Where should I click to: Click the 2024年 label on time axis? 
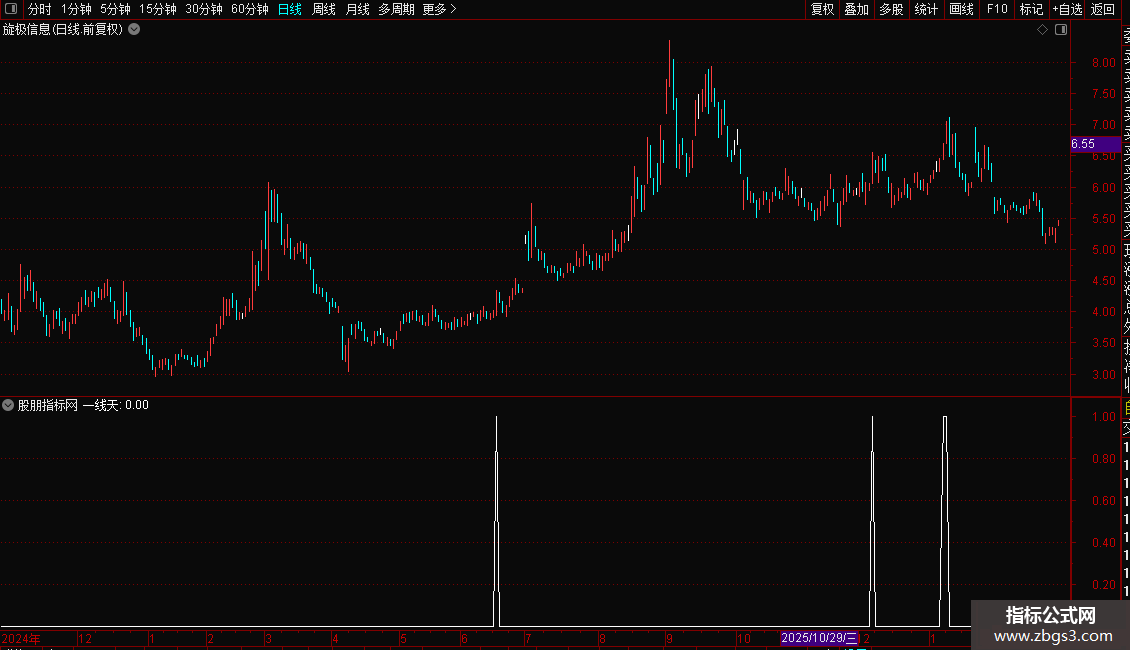22,638
